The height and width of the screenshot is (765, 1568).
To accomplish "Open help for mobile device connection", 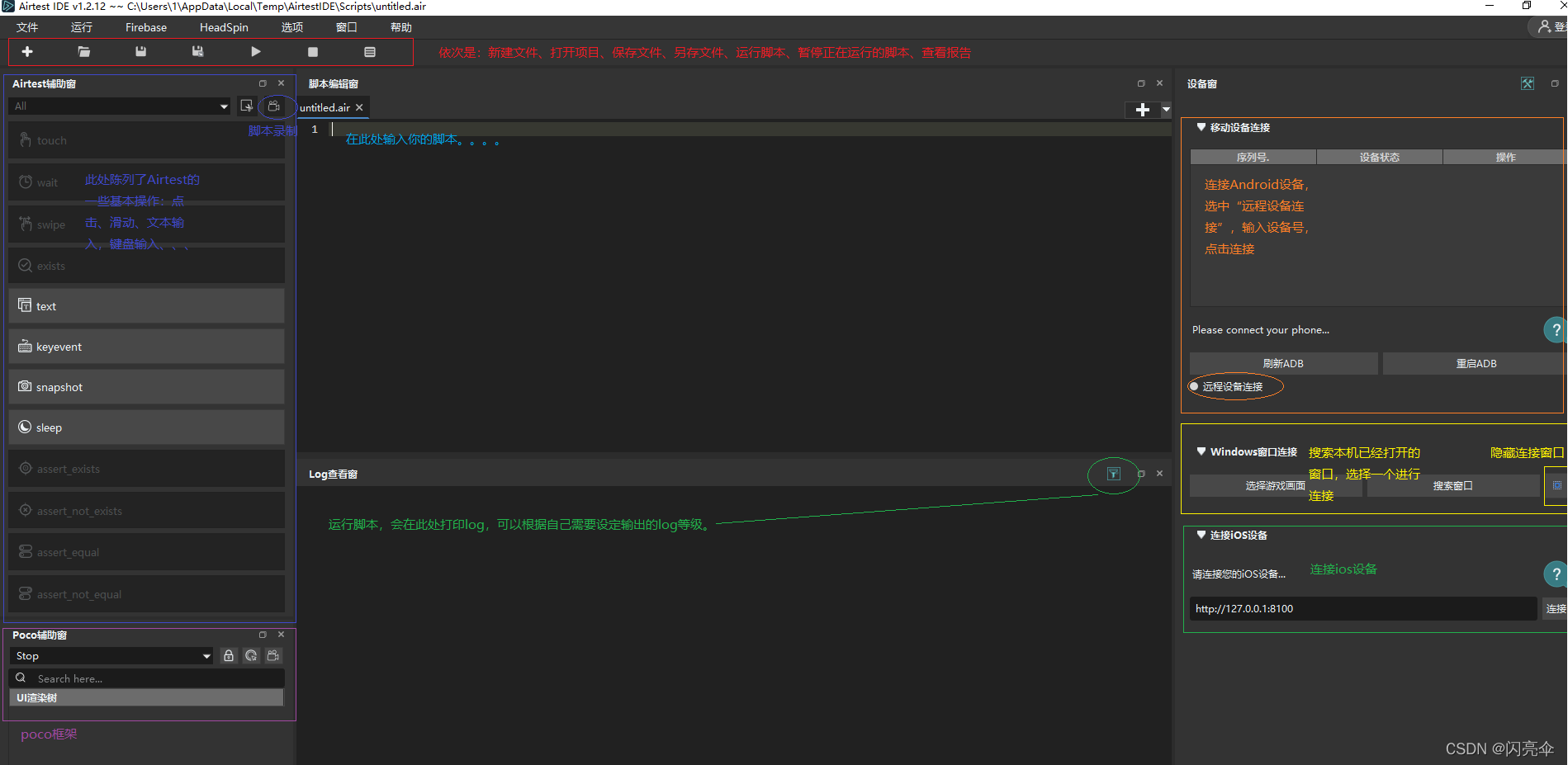I will tap(1556, 330).
